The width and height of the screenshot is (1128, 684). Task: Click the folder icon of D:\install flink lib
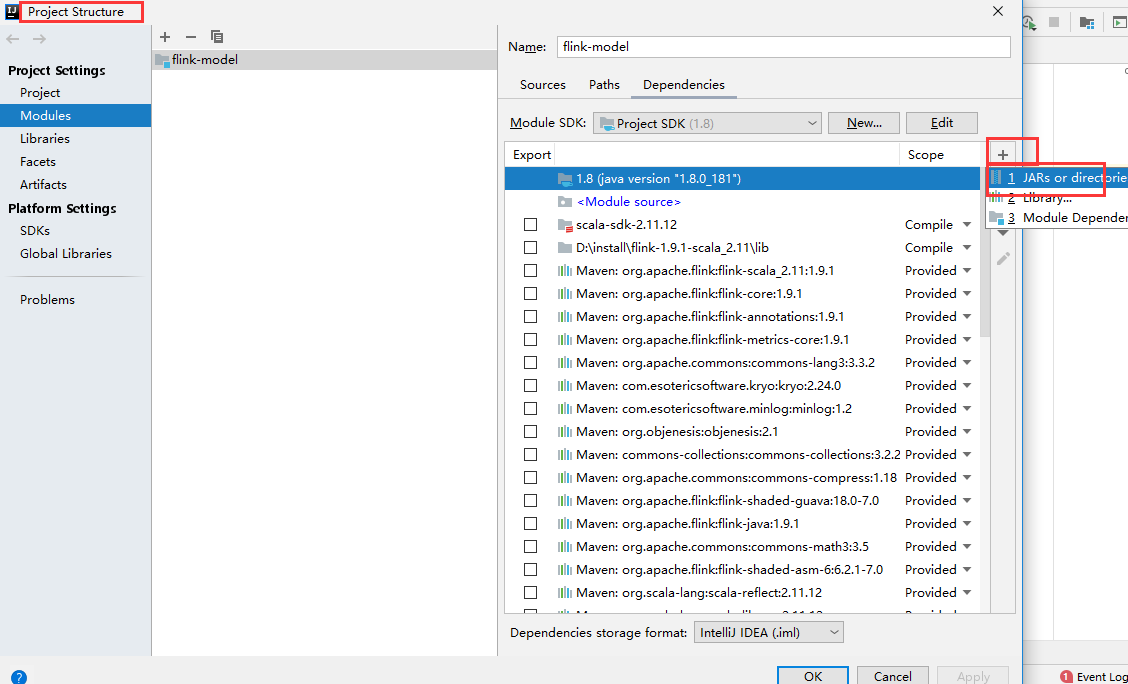pos(565,247)
